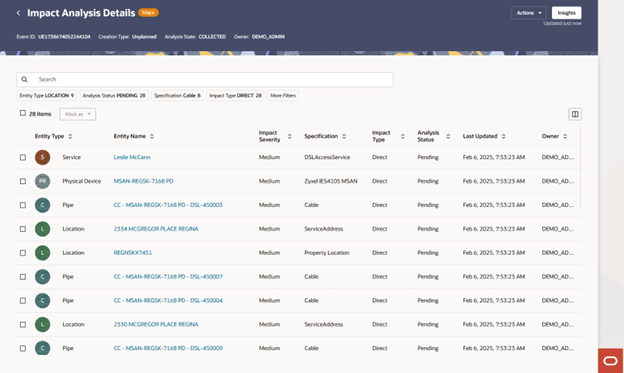The width and height of the screenshot is (624, 373).
Task: Check the DSL-450007 pipe row checkbox
Action: point(23,277)
